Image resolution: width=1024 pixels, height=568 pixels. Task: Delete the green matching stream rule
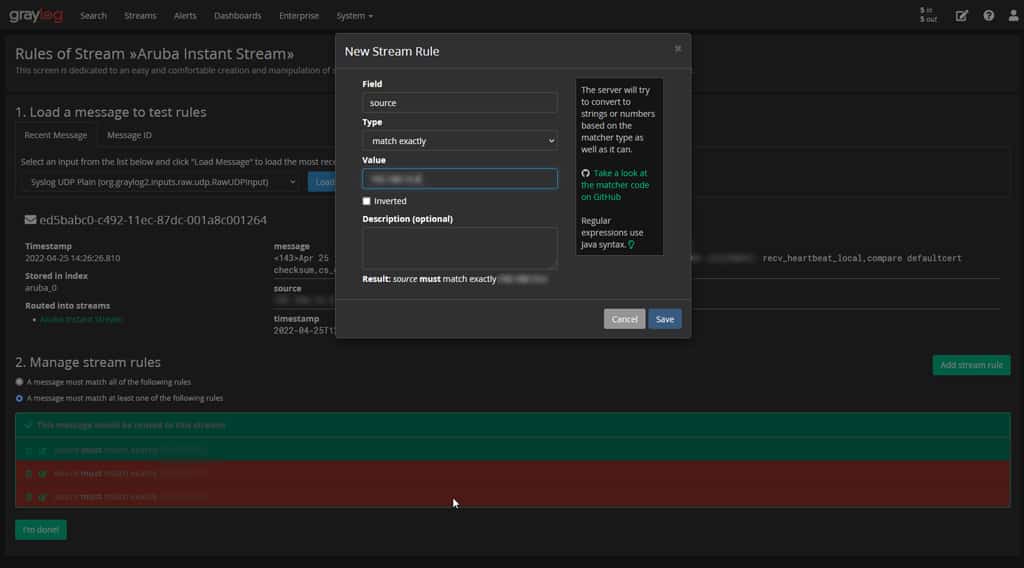[28, 450]
